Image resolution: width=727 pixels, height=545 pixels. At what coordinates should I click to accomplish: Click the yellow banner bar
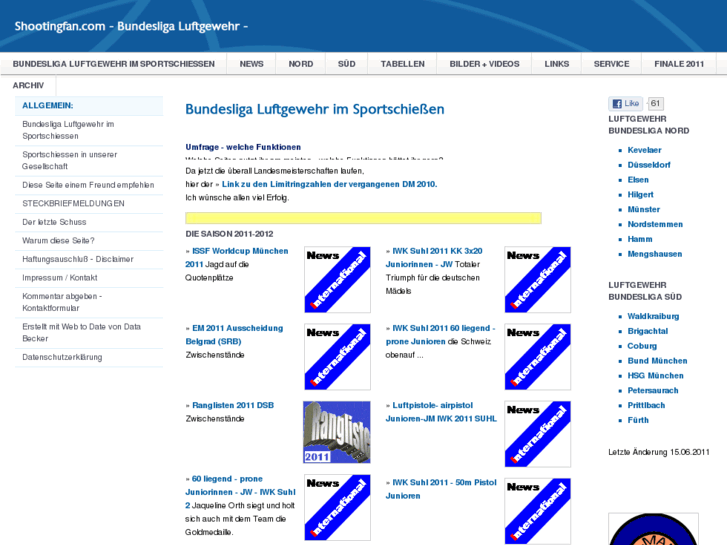[364, 218]
